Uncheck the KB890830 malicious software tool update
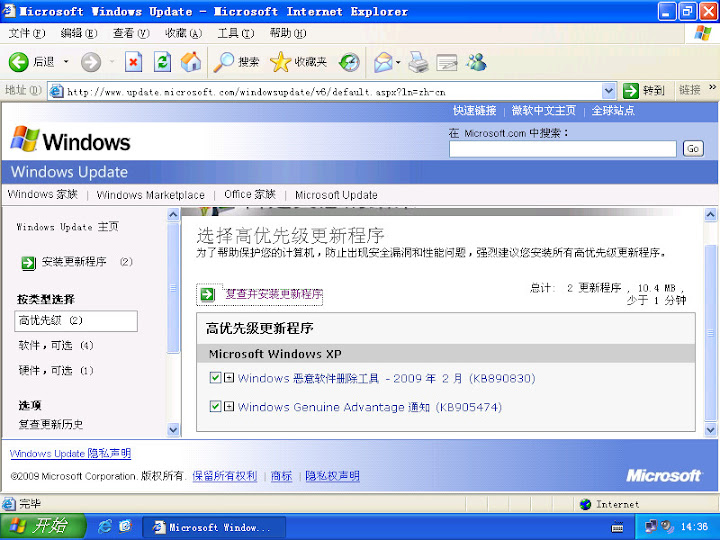Image resolution: width=720 pixels, height=540 pixels. pyautogui.click(x=215, y=378)
